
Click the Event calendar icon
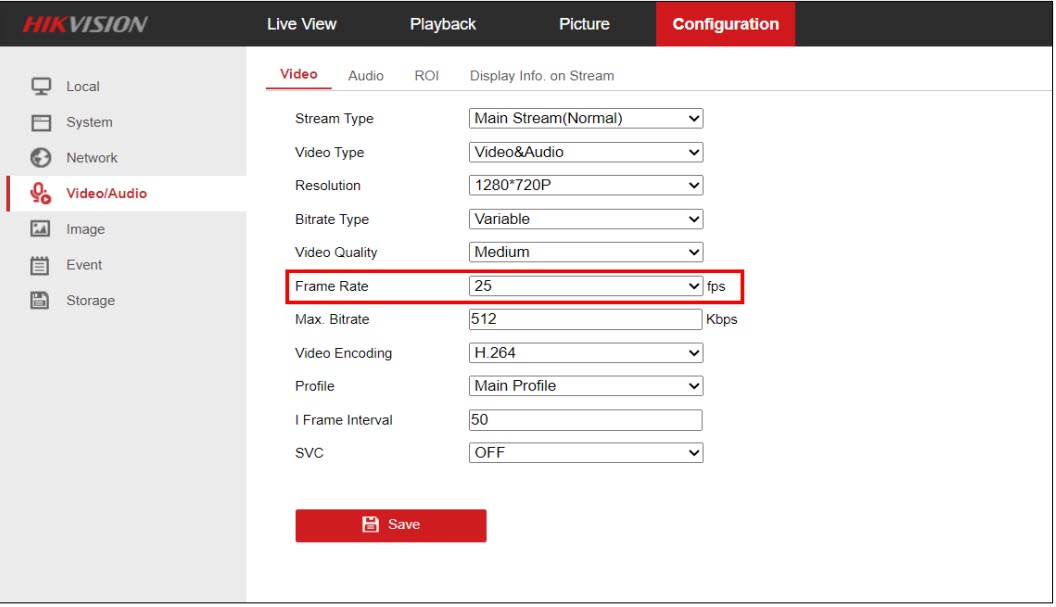(41, 265)
